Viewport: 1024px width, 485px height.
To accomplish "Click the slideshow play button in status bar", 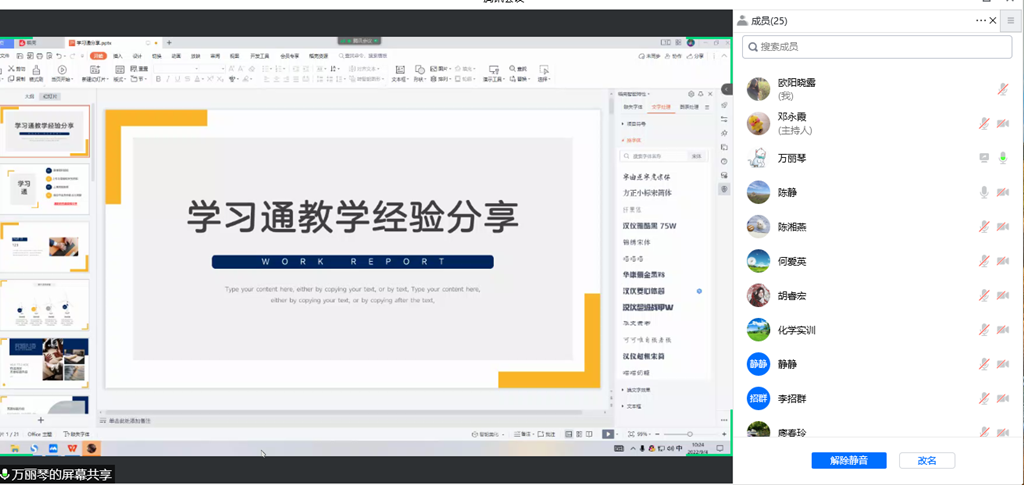I will pyautogui.click(x=608, y=434).
